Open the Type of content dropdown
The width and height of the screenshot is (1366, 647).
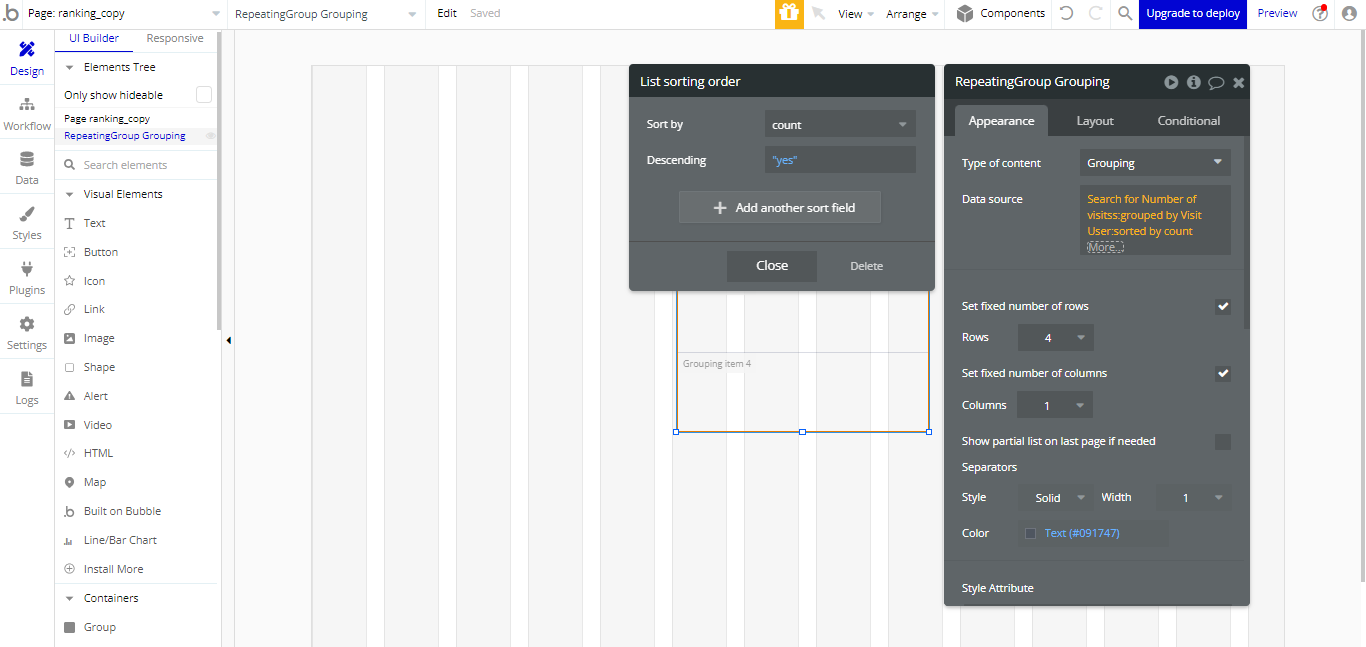coord(1155,163)
